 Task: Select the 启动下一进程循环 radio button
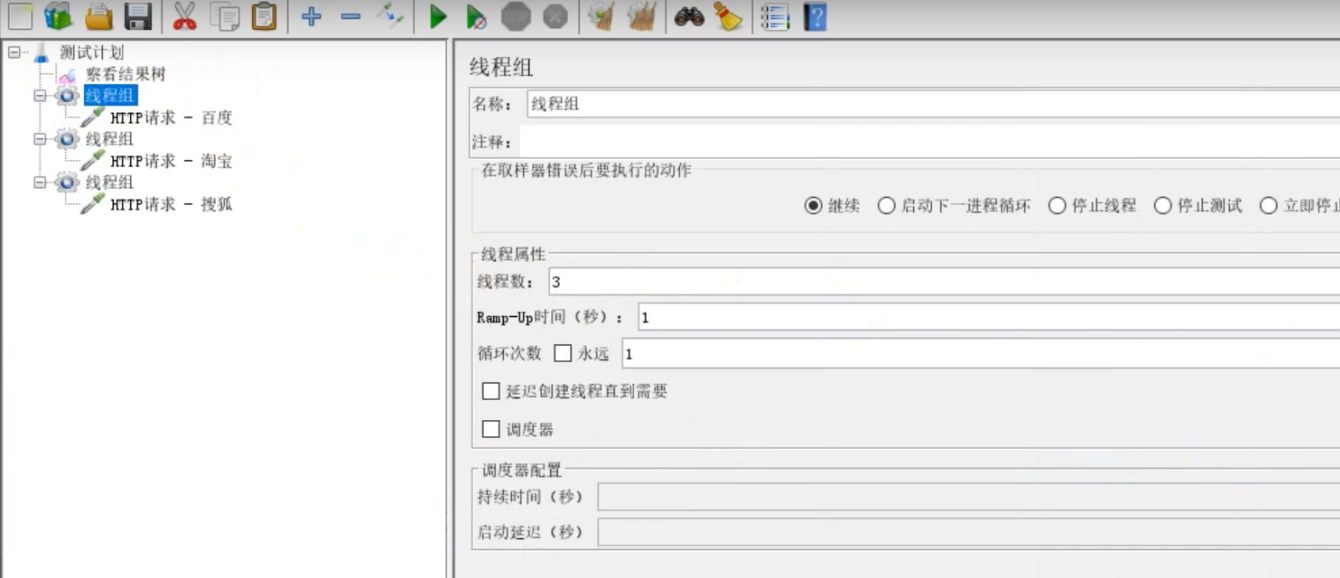[x=886, y=205]
